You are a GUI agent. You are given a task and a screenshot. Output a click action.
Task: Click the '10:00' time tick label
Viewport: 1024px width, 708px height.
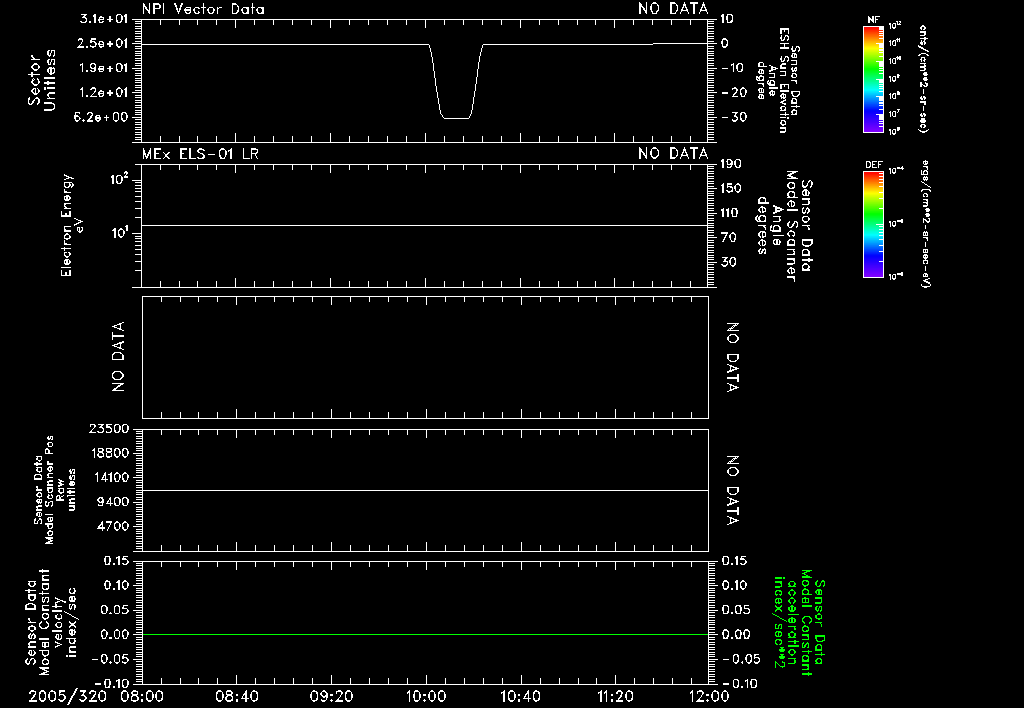[425, 696]
